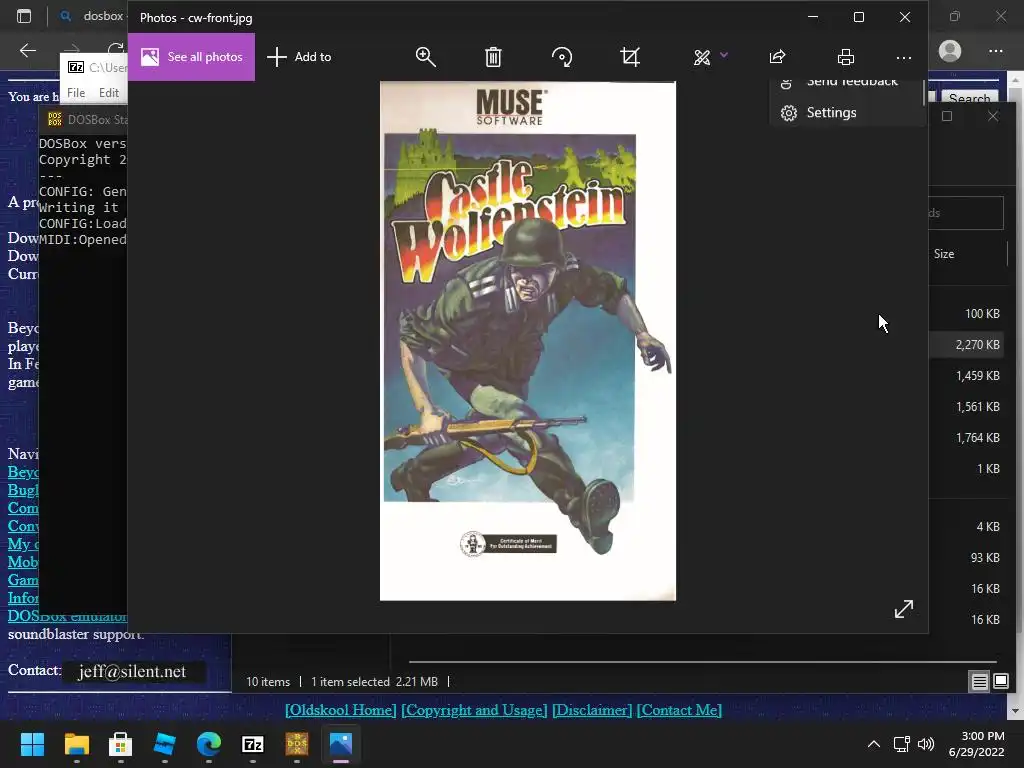
Task: Print the photo using printer icon
Action: [x=846, y=57]
